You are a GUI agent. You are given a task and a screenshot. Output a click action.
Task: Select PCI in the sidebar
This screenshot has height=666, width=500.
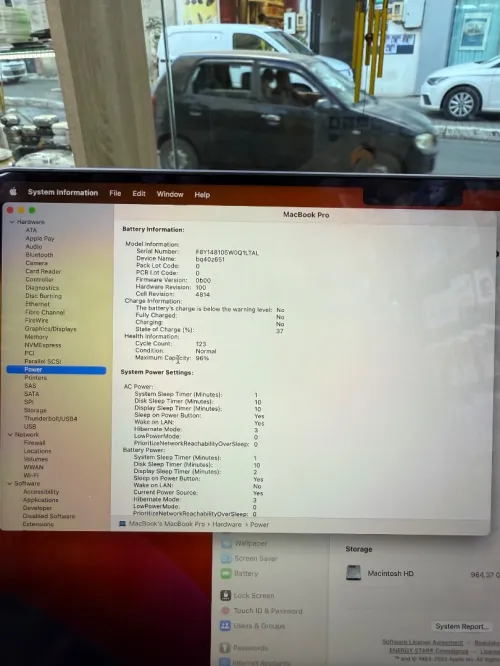(29, 353)
